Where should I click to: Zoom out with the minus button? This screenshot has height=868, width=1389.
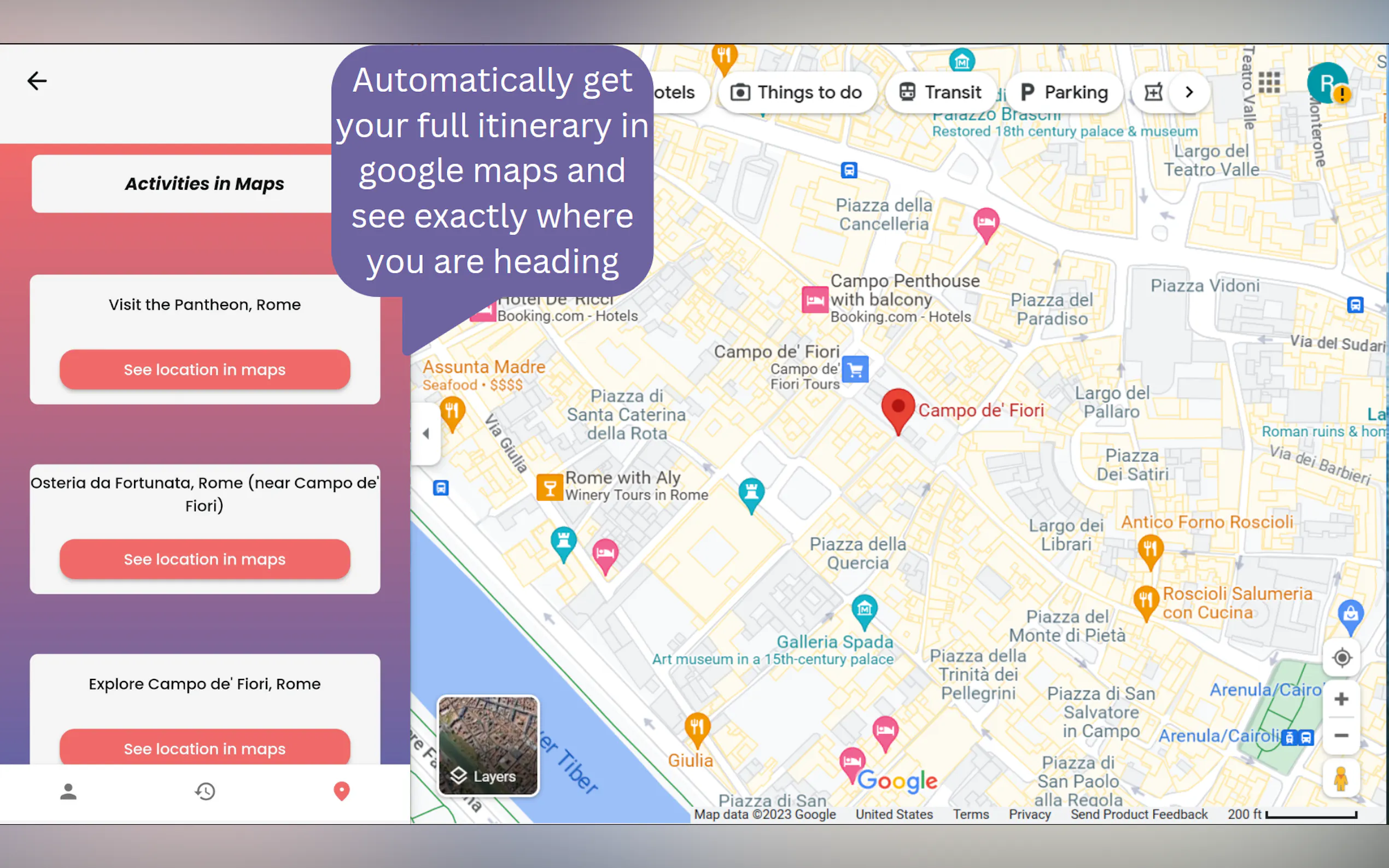click(x=1341, y=735)
